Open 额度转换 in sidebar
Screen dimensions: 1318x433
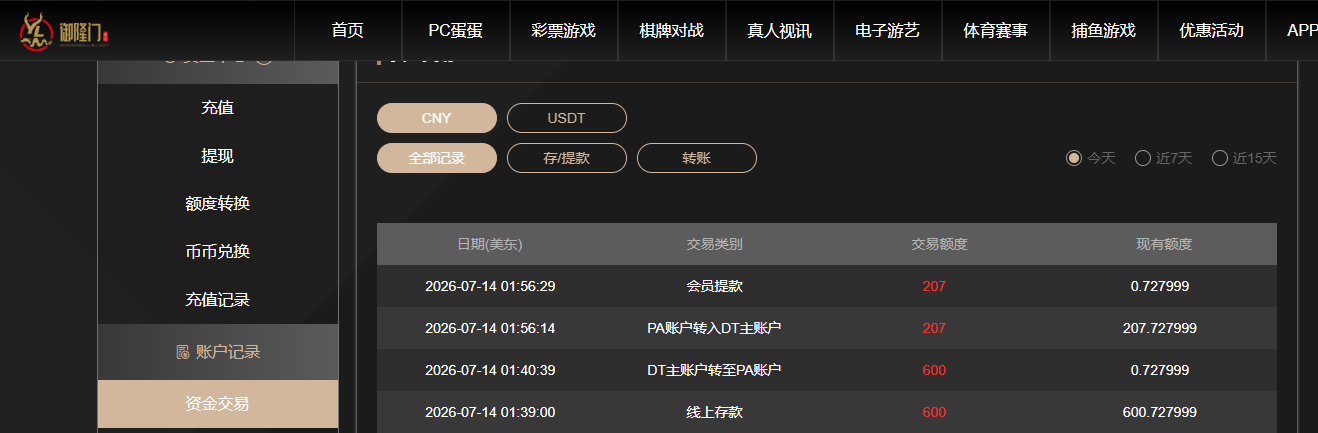tap(218, 204)
